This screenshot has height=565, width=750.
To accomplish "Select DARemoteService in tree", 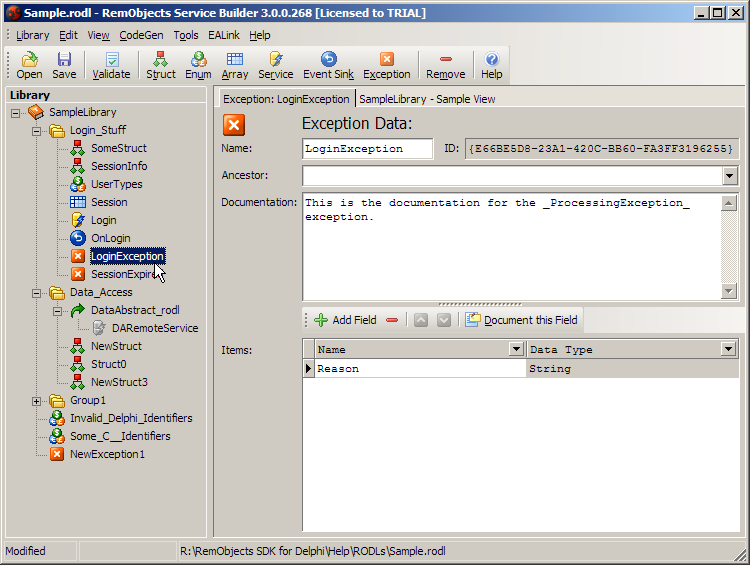I will [155, 328].
